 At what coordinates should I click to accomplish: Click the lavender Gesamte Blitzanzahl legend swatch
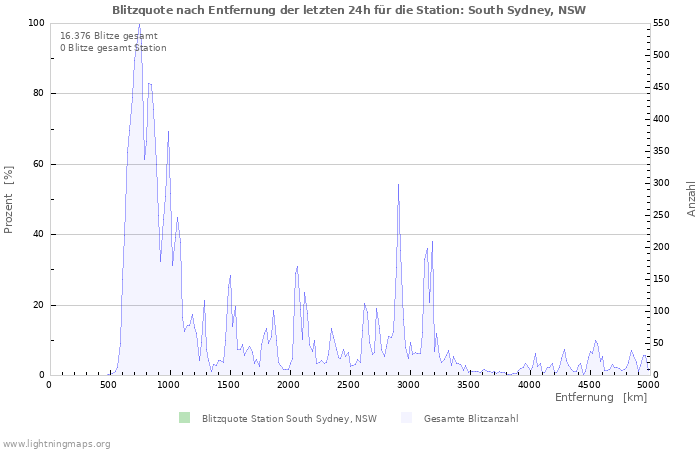pyautogui.click(x=405, y=418)
